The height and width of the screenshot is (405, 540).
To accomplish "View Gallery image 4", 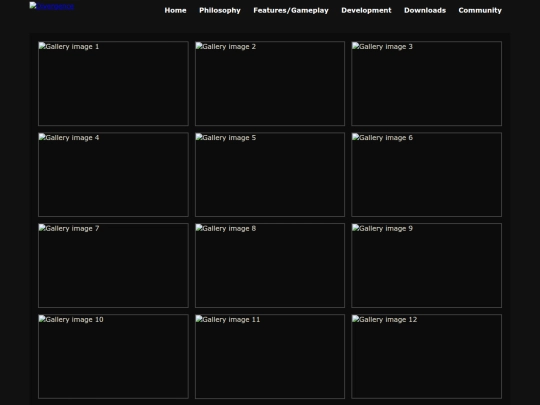I will coord(113,175).
